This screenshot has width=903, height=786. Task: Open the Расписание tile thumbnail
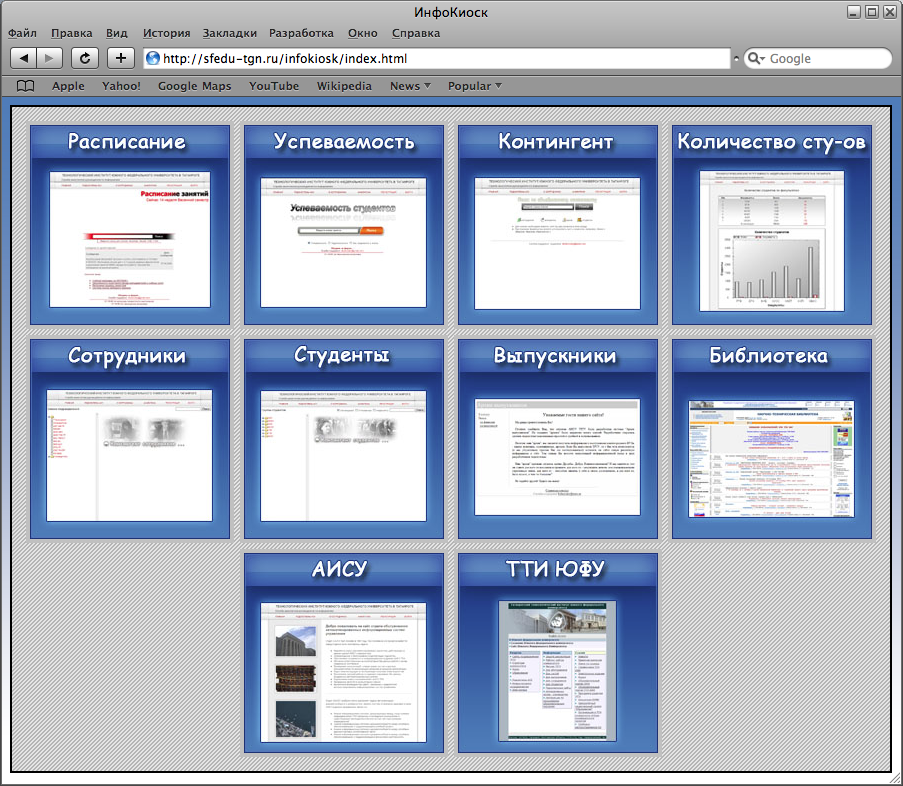pyautogui.click(x=130, y=239)
